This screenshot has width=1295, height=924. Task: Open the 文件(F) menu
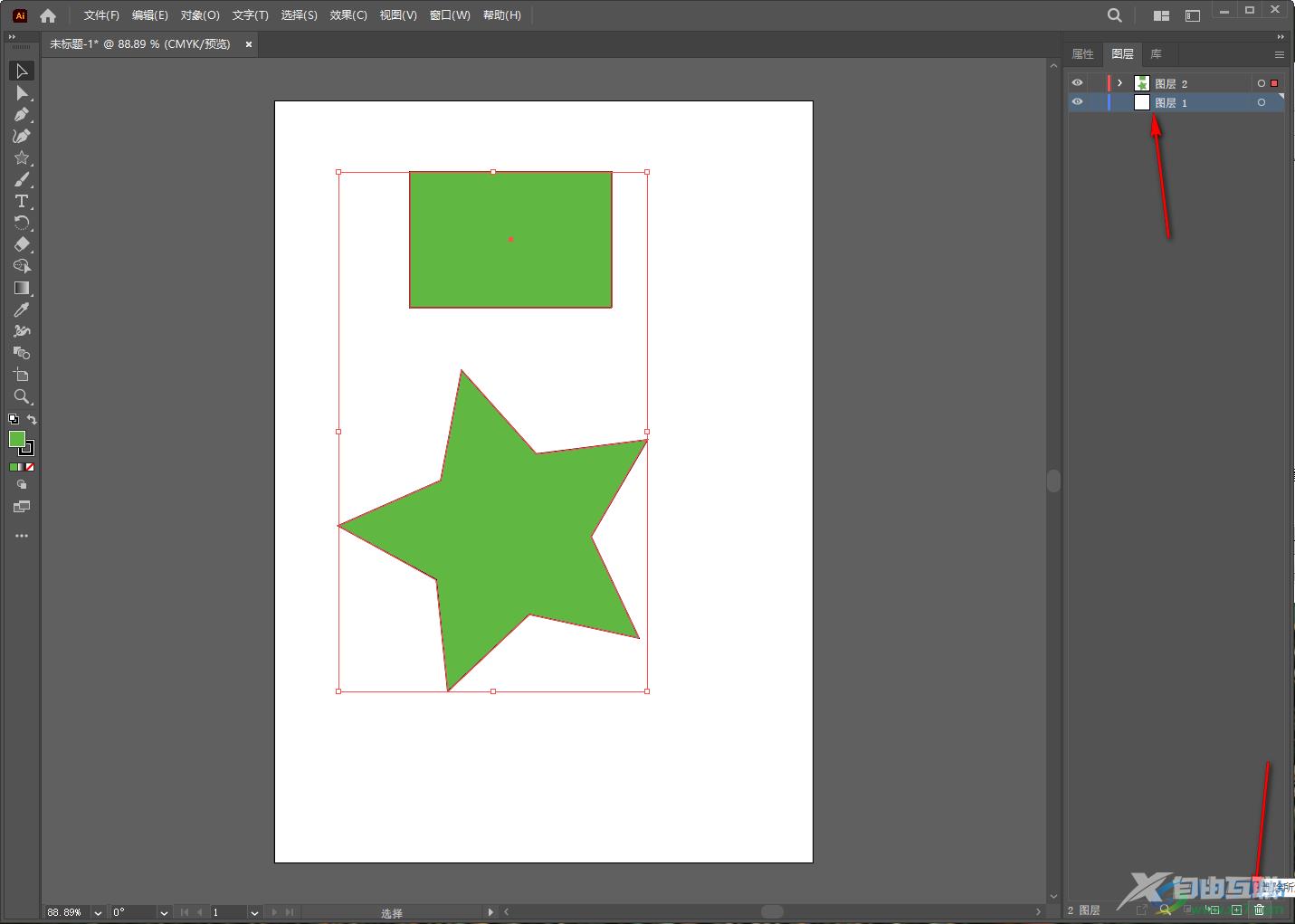click(x=101, y=15)
